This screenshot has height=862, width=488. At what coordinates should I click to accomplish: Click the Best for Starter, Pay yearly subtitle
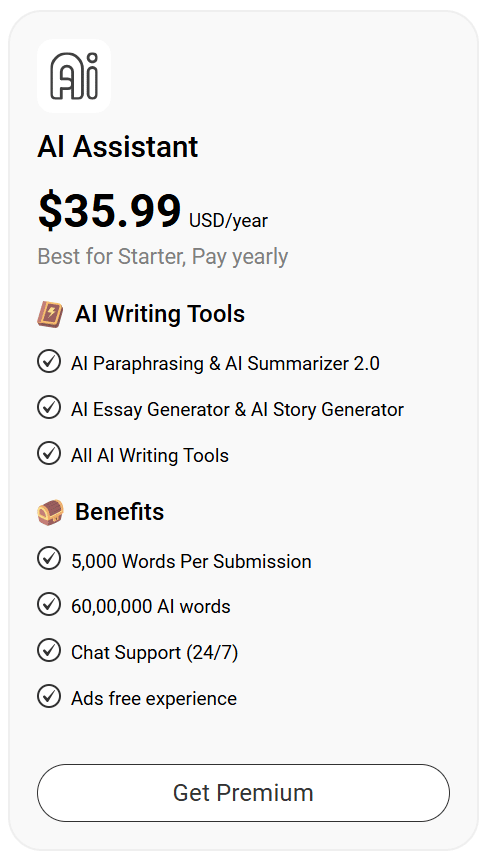click(x=163, y=257)
